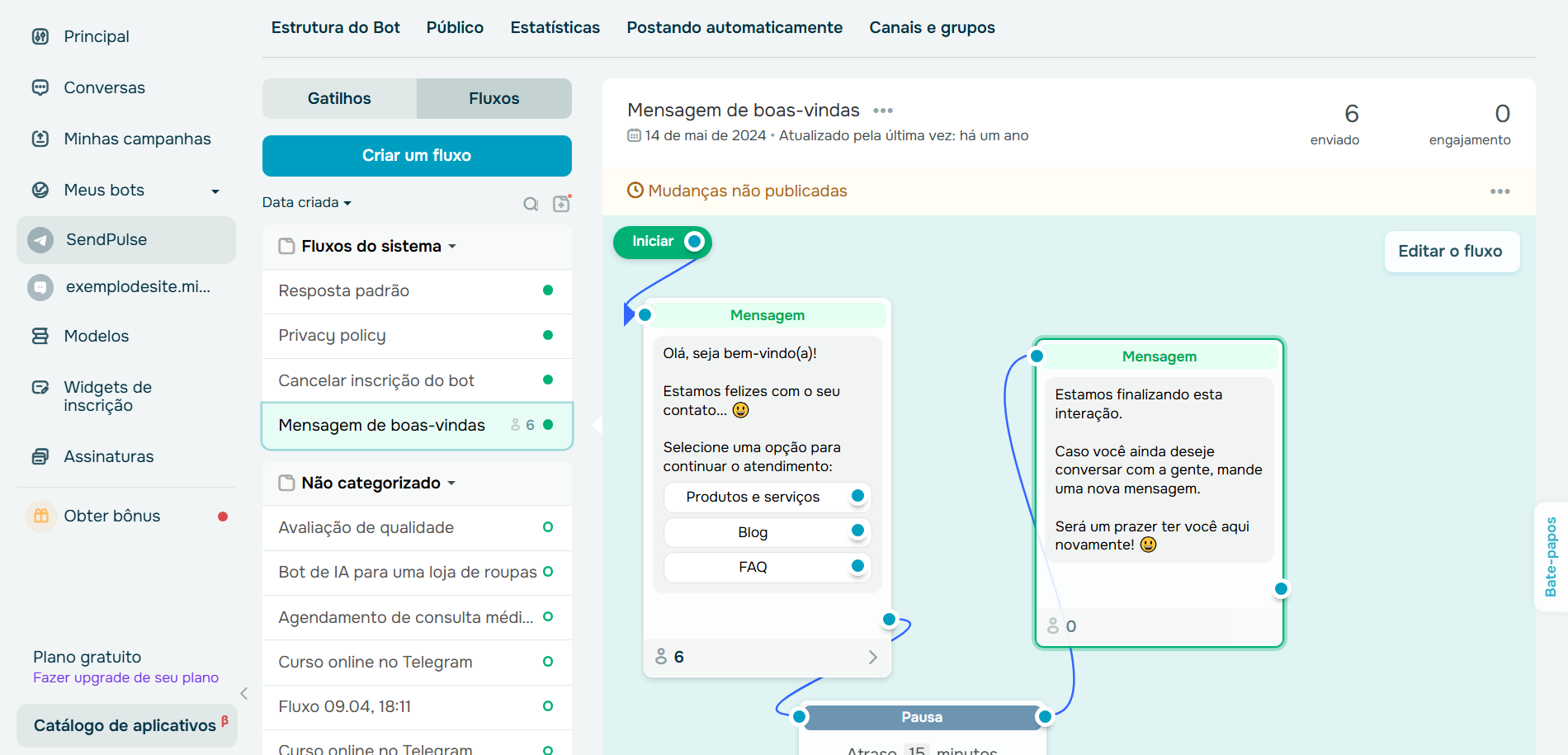The width and height of the screenshot is (1568, 755).
Task: Create a new flow folder icon
Action: [562, 203]
